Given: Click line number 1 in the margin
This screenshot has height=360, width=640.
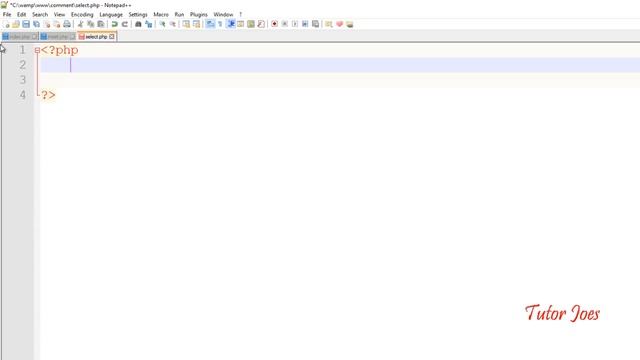Looking at the screenshot, I should [x=22, y=50].
